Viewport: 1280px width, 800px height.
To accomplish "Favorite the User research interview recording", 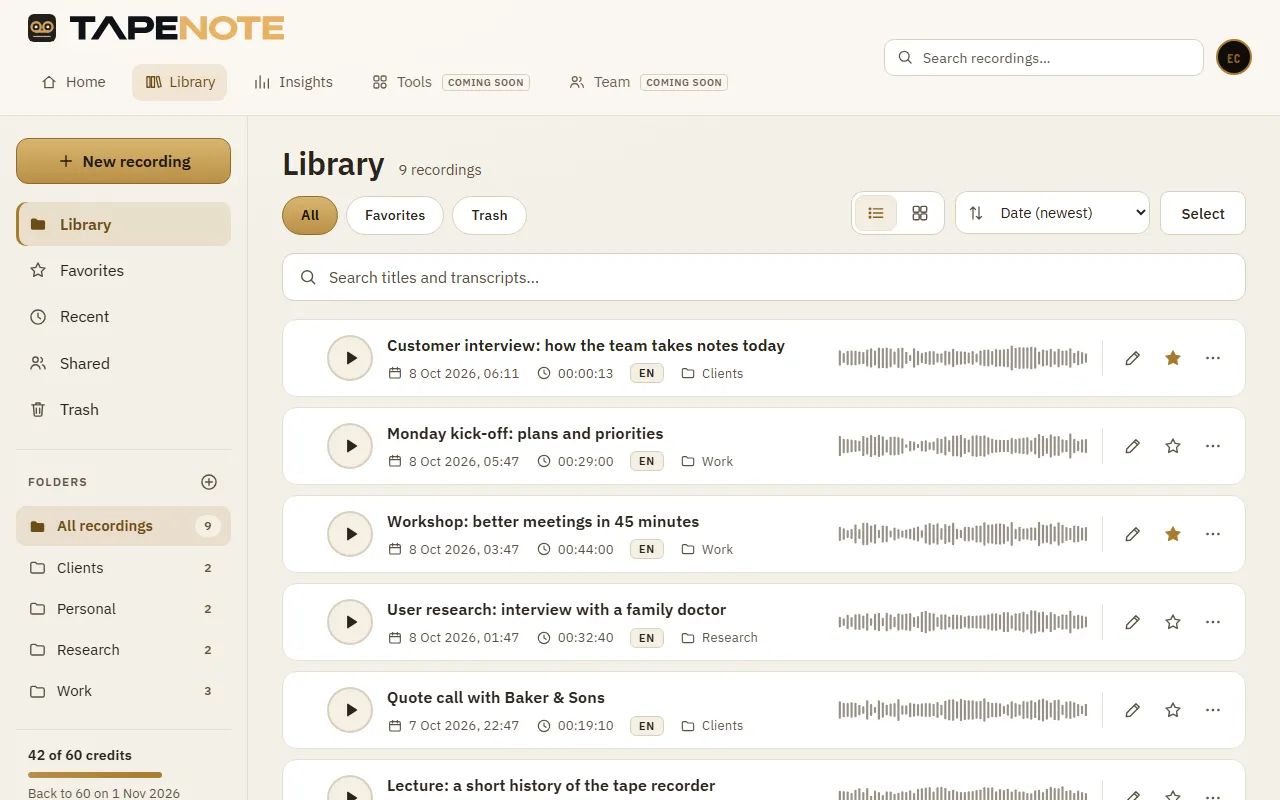I will (x=1173, y=622).
